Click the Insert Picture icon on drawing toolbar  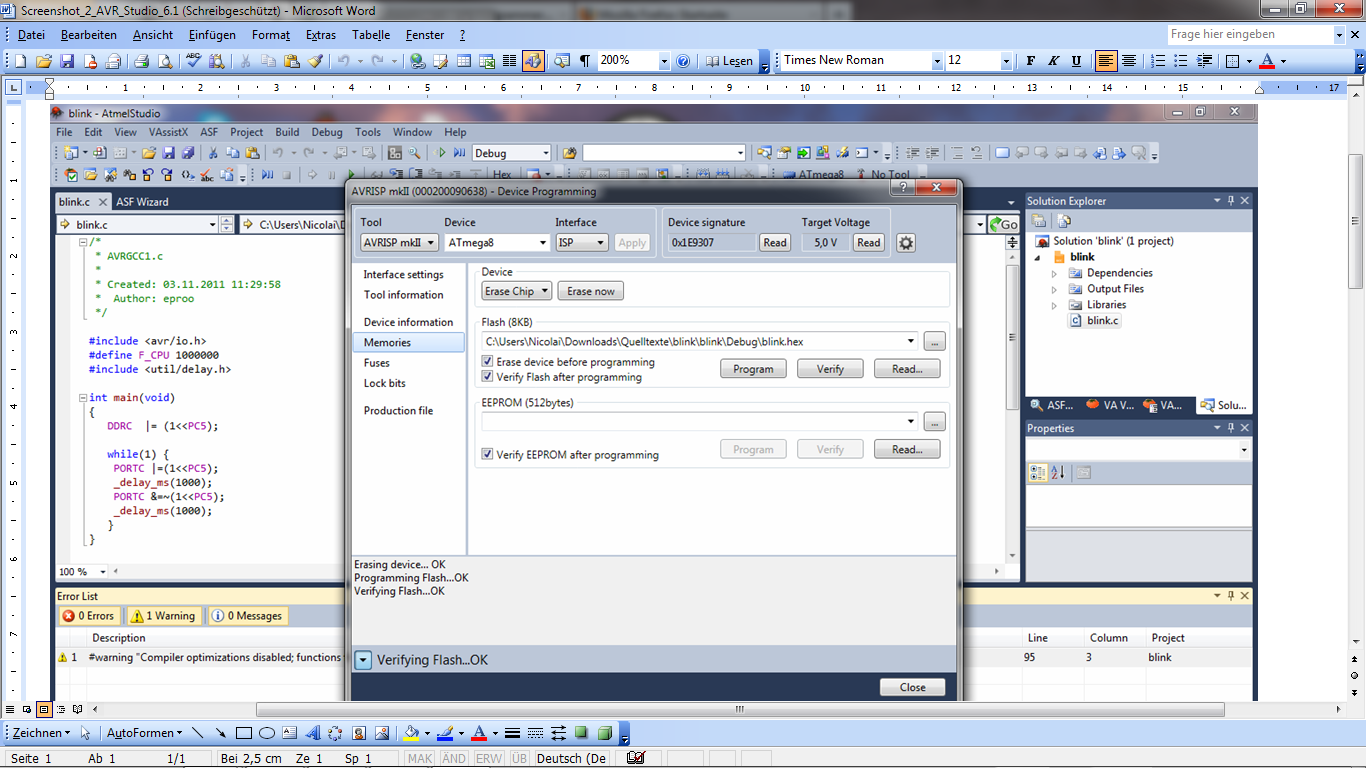point(381,733)
